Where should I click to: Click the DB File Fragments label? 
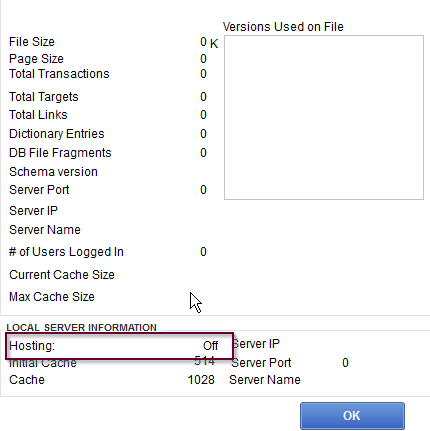[x=60, y=153]
